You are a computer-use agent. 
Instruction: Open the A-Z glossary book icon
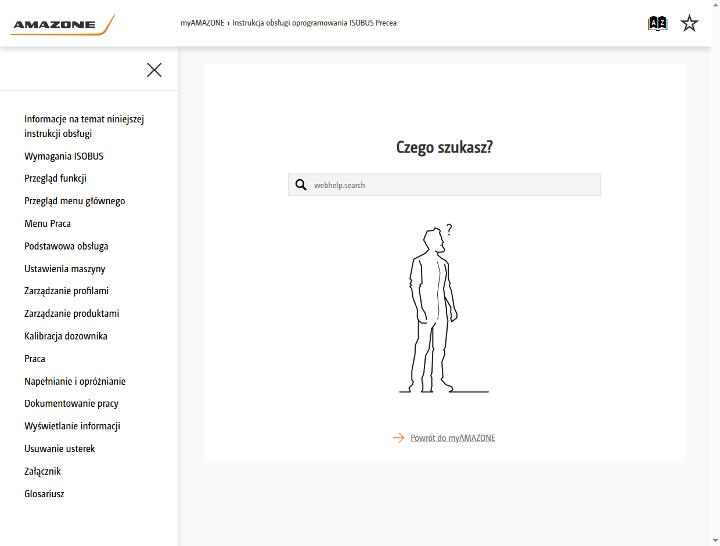(x=657, y=23)
